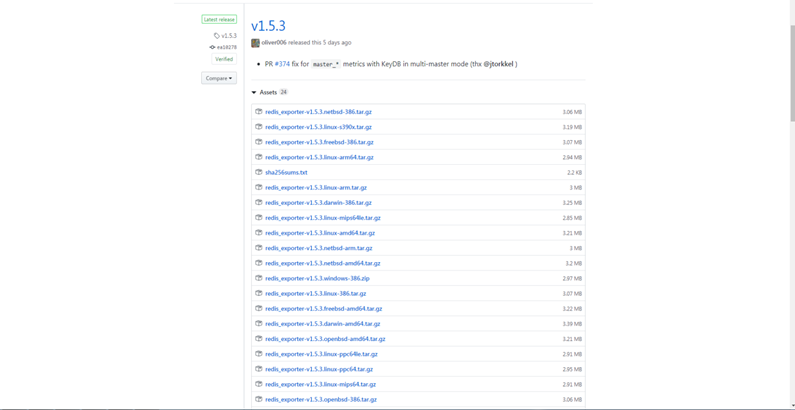Download redis_exporter-v1.5.3.linux-ppc64.tar.gz
The image size is (795, 410).
click(319, 369)
